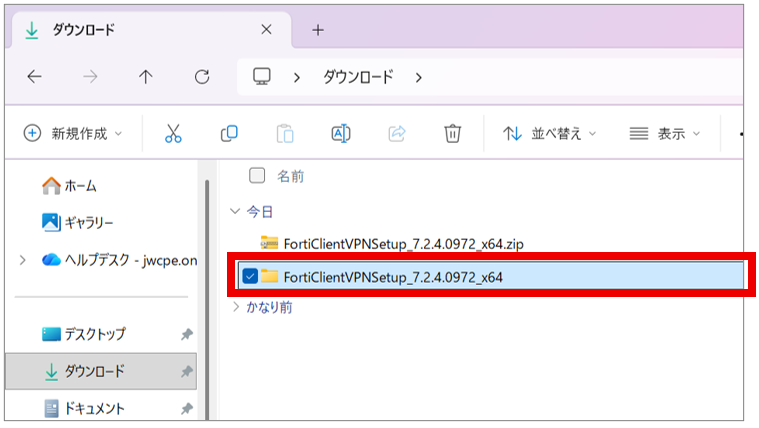Close the ダウンロード tab
Screen dimensions: 759x428
coord(266,30)
